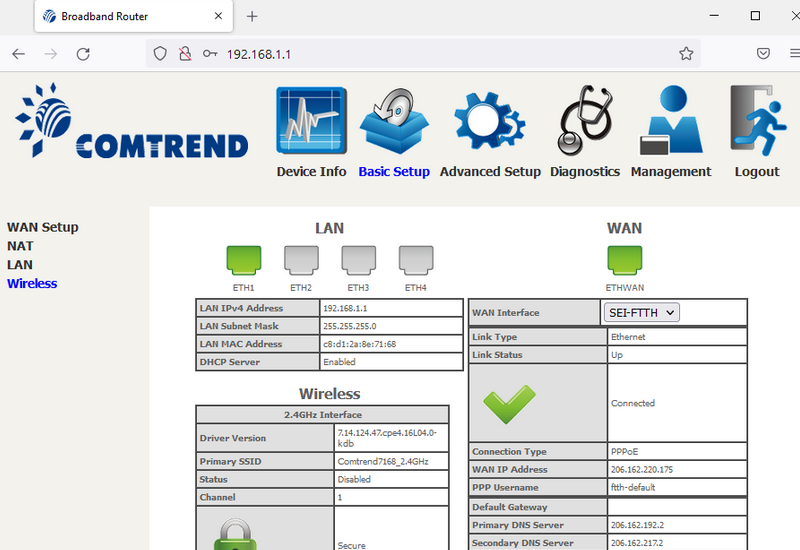The image size is (800, 550).
Task: Open Management person icon
Action: [671, 120]
